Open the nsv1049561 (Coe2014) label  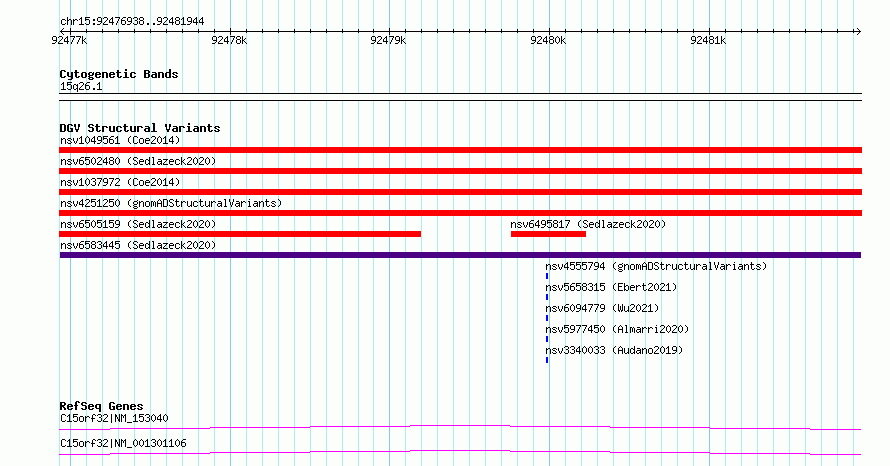(x=120, y=140)
